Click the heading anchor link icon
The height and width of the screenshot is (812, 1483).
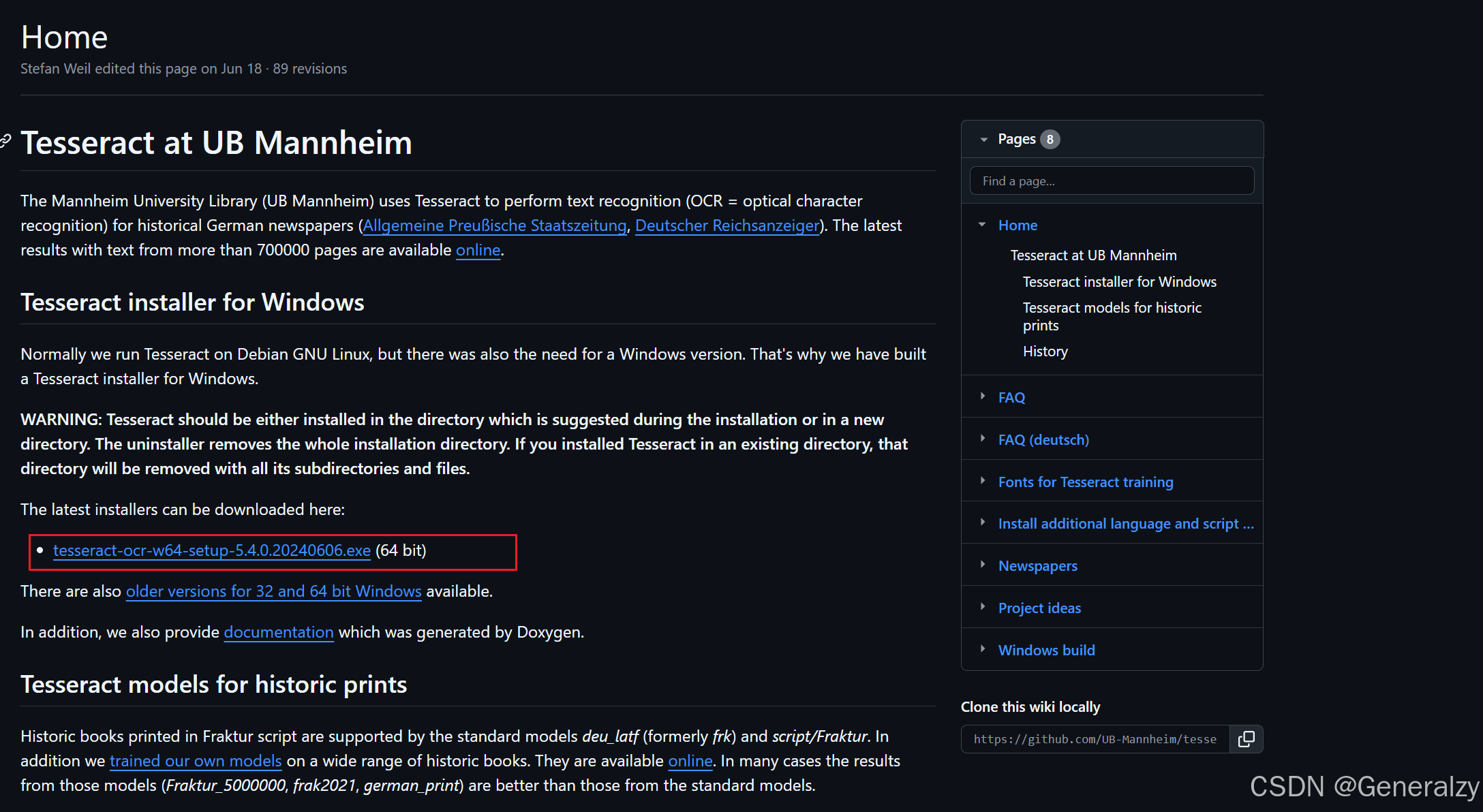click(x=5, y=141)
